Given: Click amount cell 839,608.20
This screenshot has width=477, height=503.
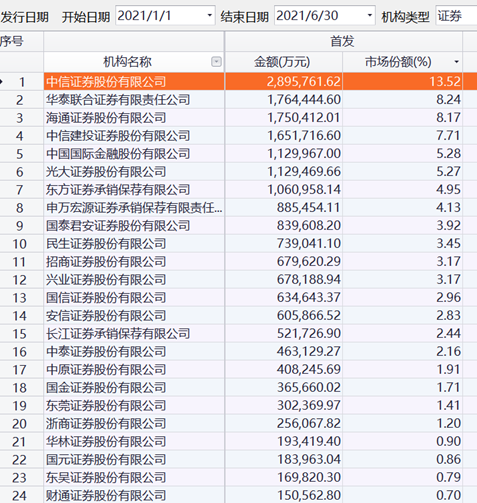Looking at the screenshot, I should 284,226.
